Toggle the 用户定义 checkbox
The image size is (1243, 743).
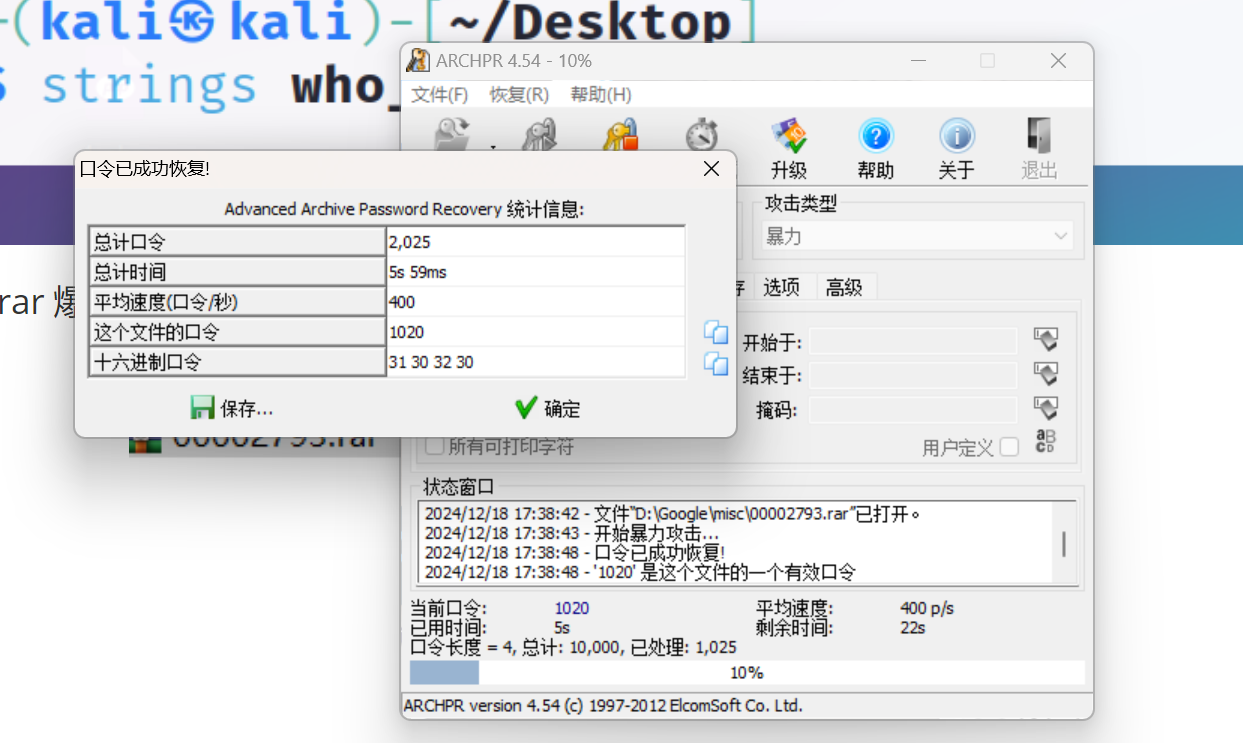pos(1009,447)
